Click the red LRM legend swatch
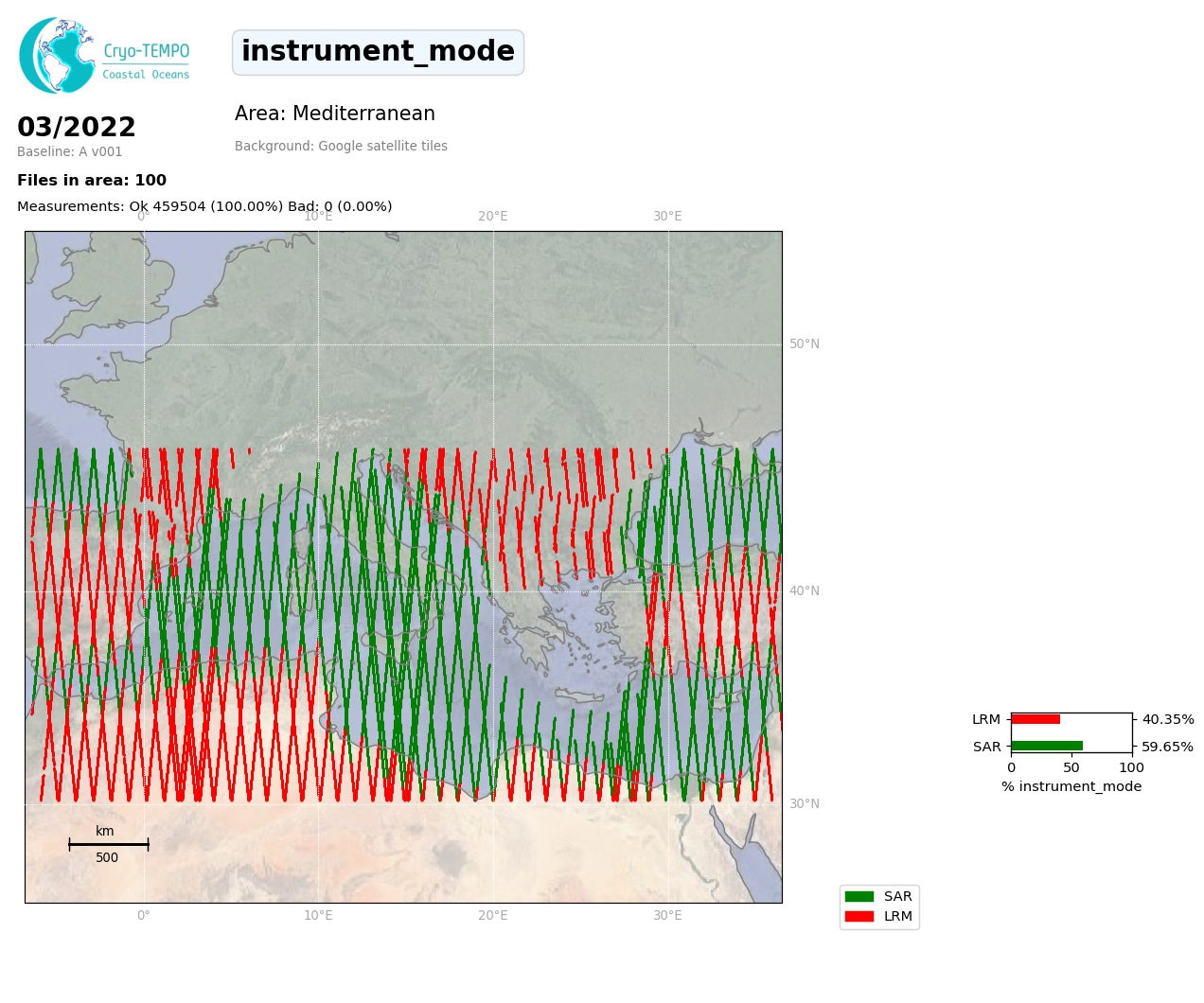The image size is (1204, 1003). [x=859, y=917]
